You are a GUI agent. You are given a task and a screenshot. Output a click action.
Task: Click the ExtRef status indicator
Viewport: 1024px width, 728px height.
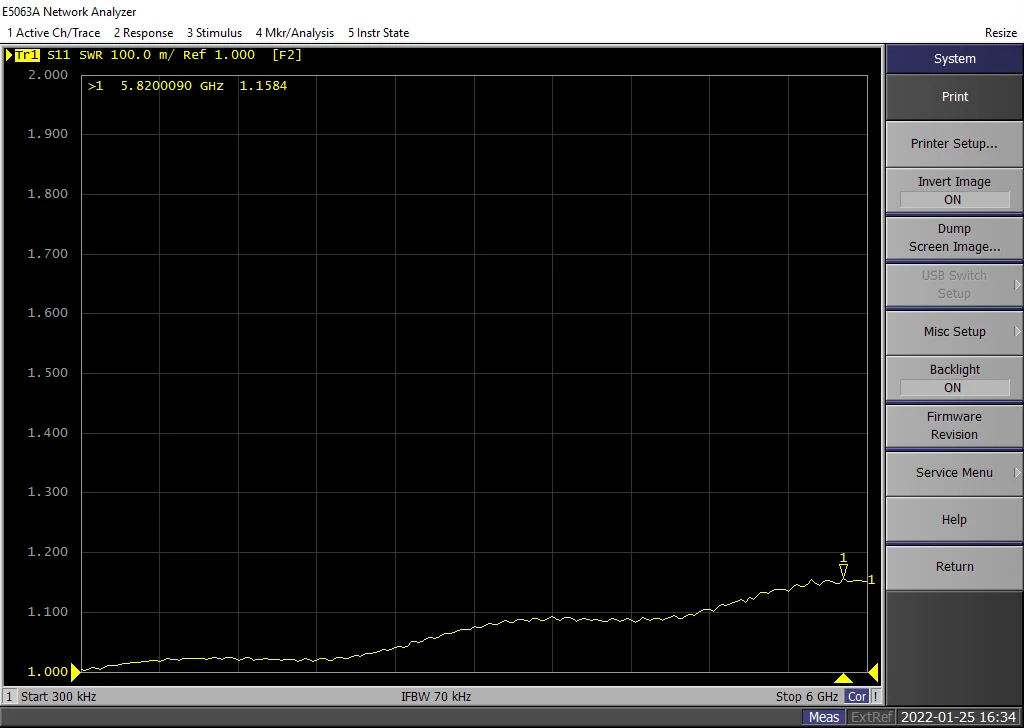[x=871, y=717]
